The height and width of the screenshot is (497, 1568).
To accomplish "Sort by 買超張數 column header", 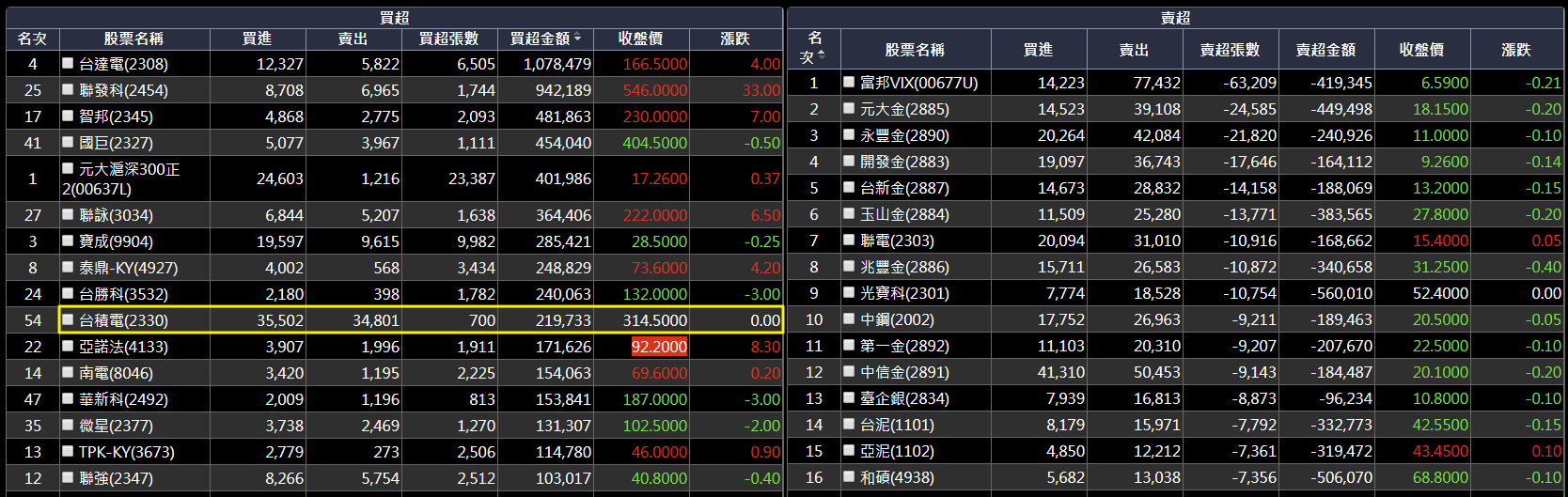I will [x=448, y=39].
